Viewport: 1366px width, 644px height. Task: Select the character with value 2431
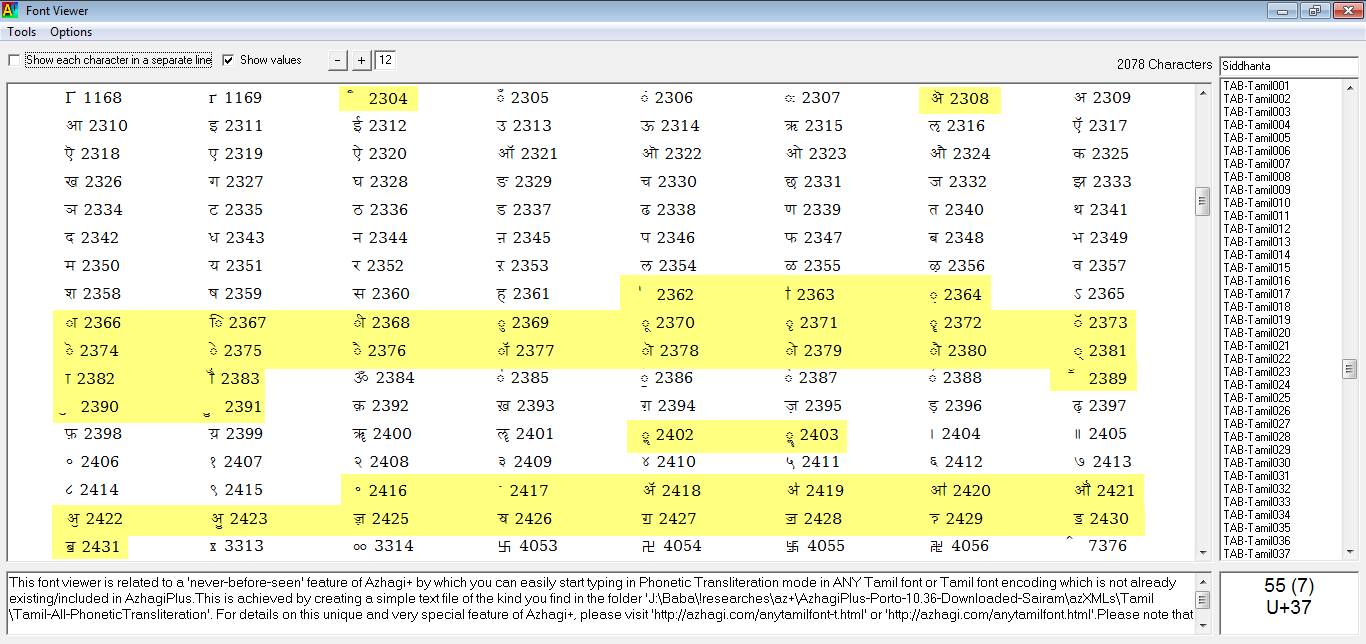click(91, 546)
